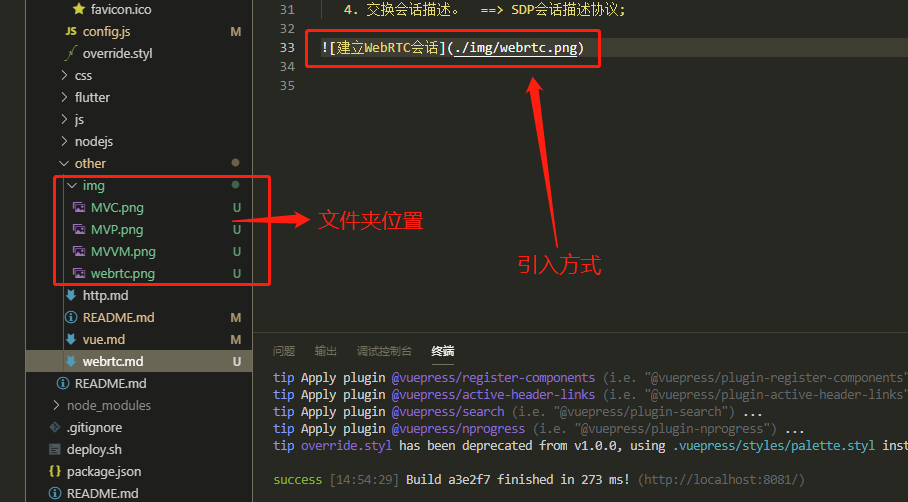Click the markdown arrow icon beside http.md

click(x=70, y=295)
